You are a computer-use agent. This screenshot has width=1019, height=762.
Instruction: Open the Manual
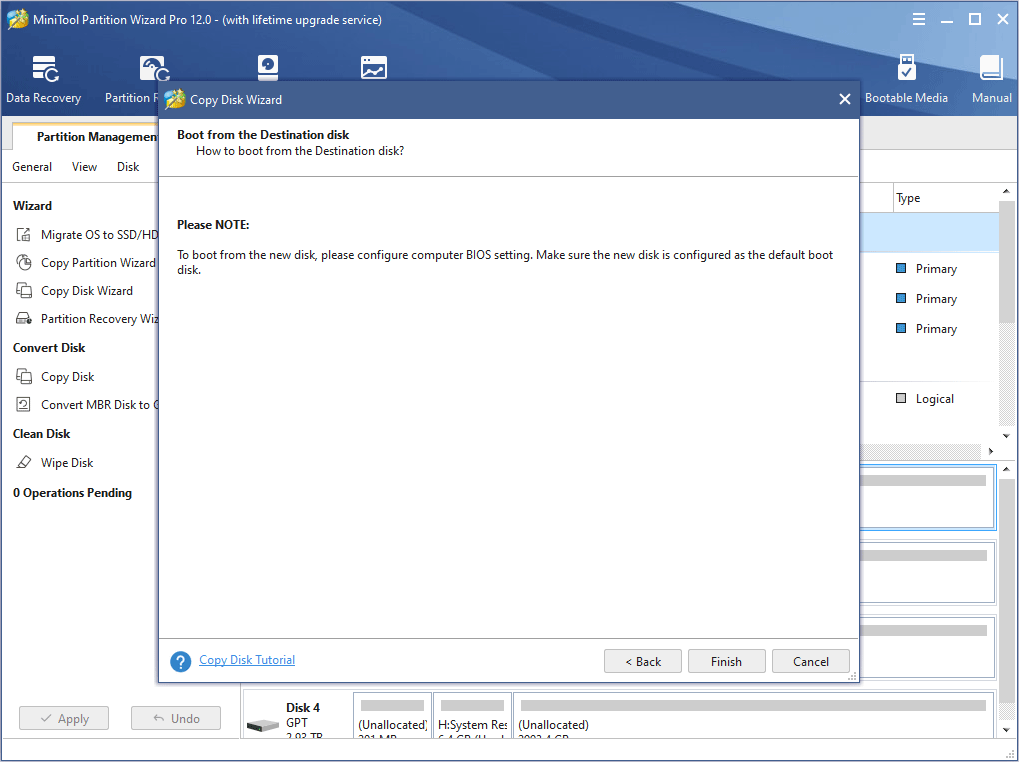coord(992,79)
